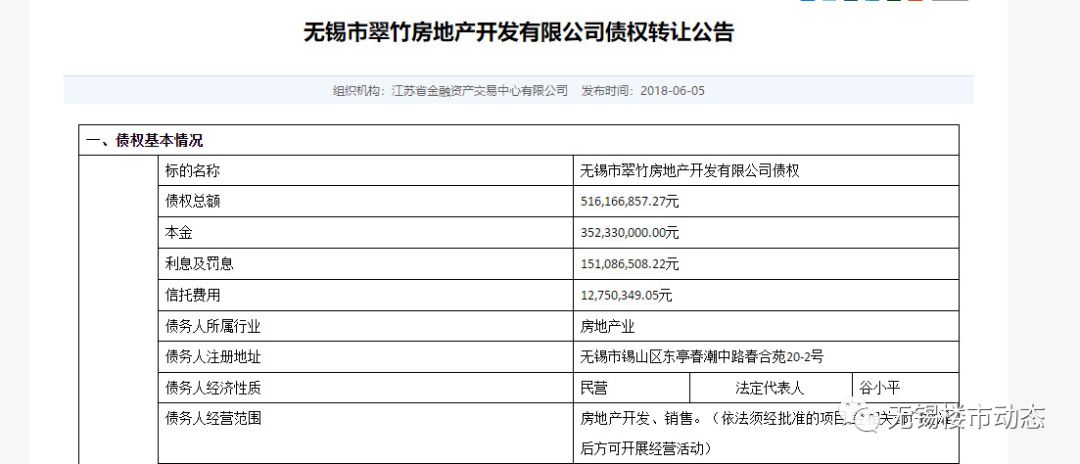Click the 法定代表人 label cell
Viewport: 1080px width, 464px height.
click(x=771, y=388)
